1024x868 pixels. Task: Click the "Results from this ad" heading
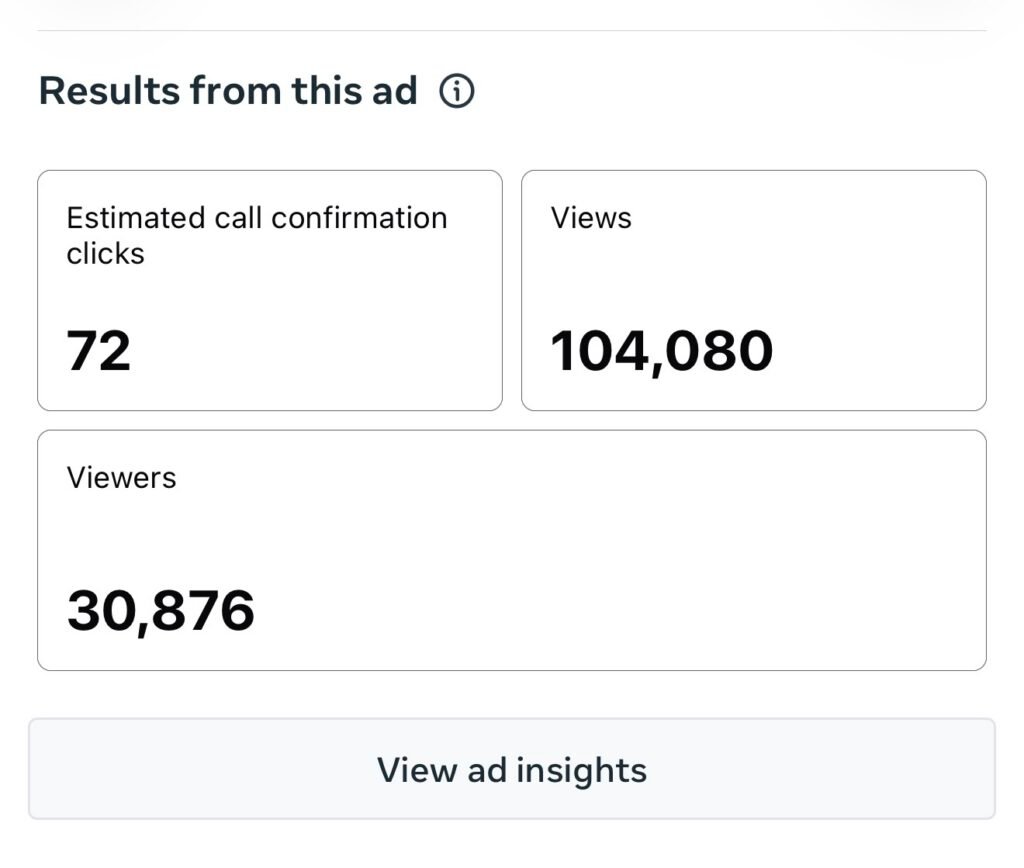(x=228, y=91)
